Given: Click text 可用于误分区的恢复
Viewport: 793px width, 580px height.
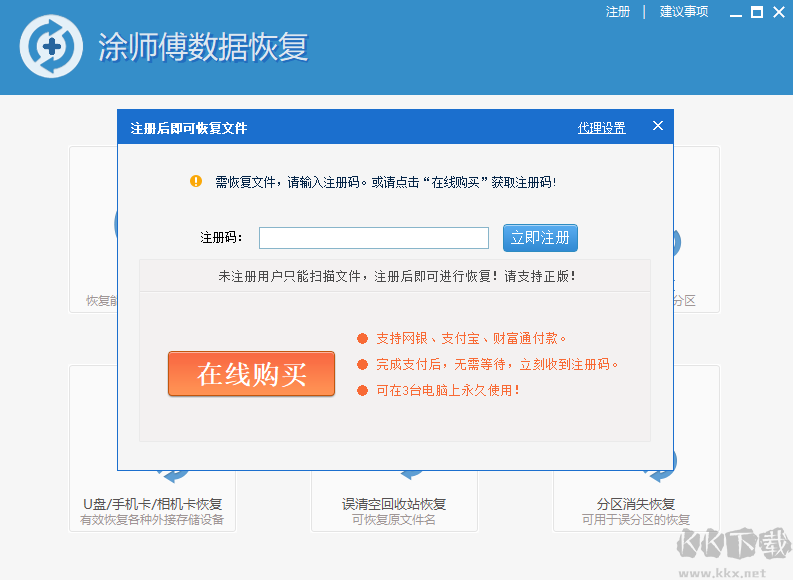Looking at the screenshot, I should 636,520.
